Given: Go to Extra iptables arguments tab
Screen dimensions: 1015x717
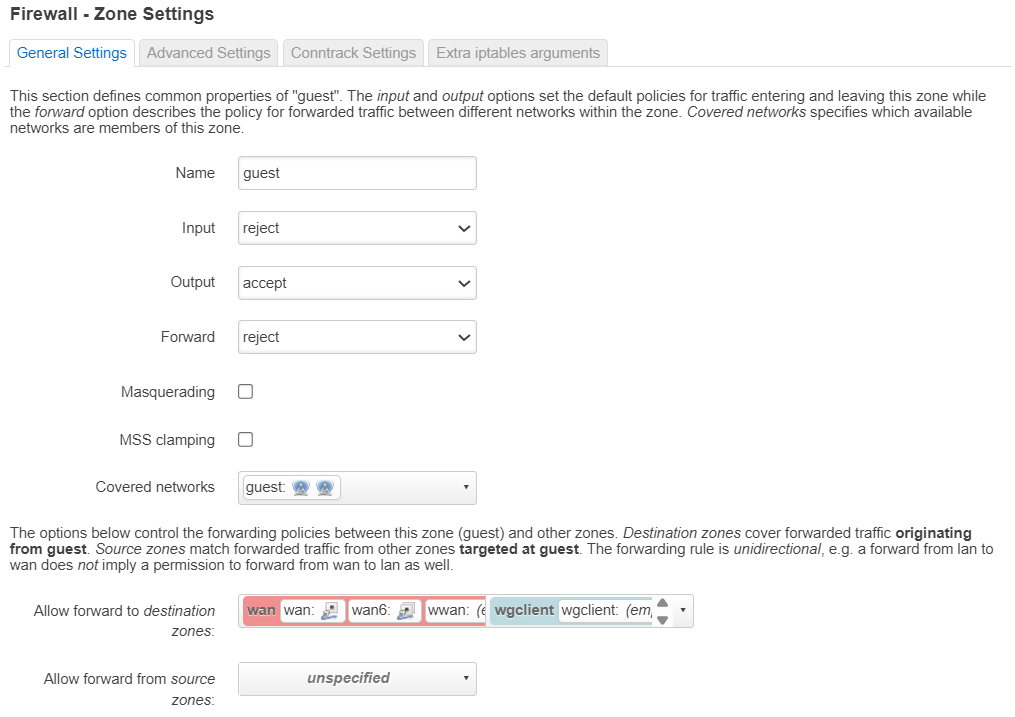Looking at the screenshot, I should tap(518, 53).
